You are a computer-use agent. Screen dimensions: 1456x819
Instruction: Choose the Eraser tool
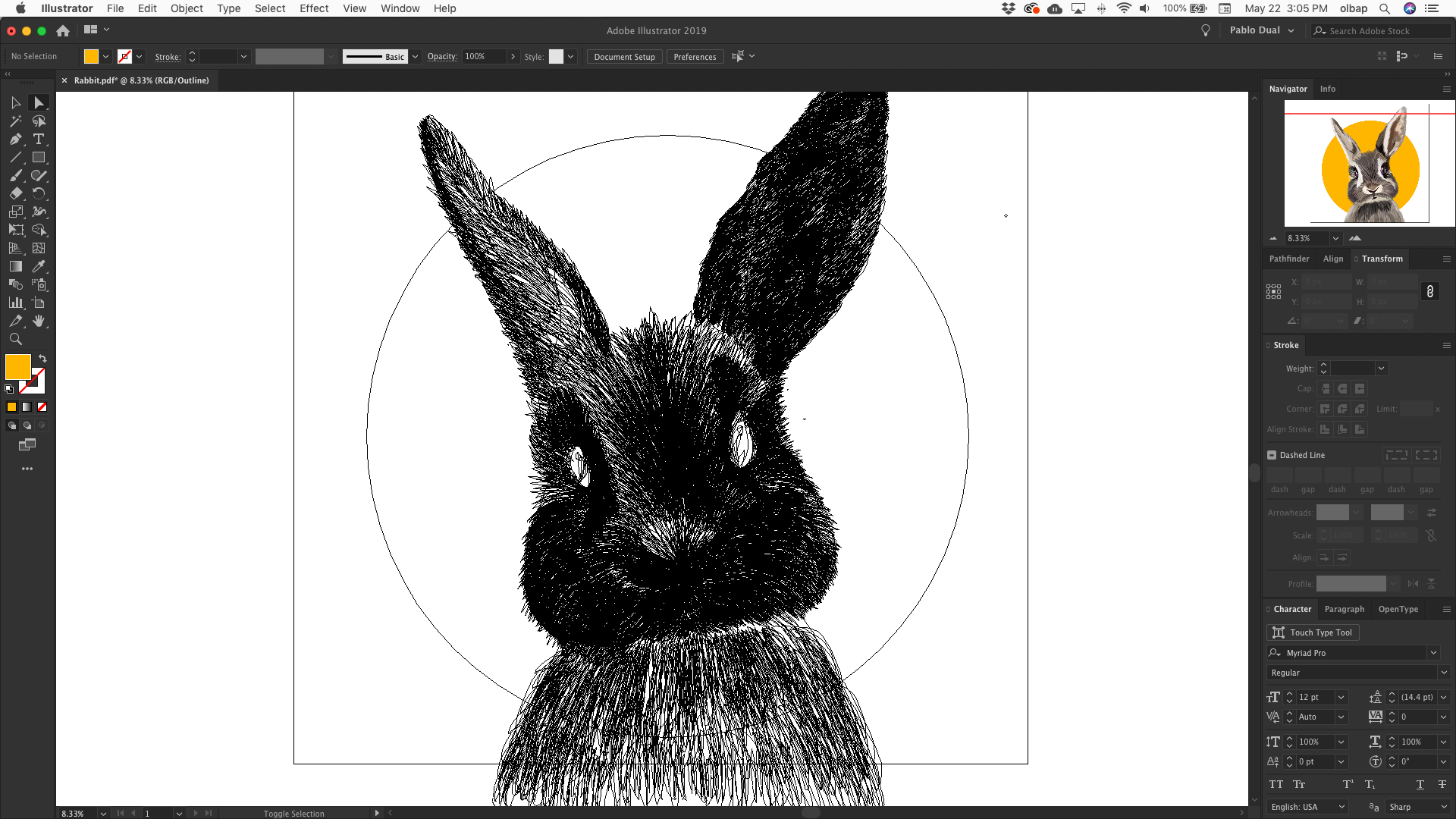click(16, 194)
